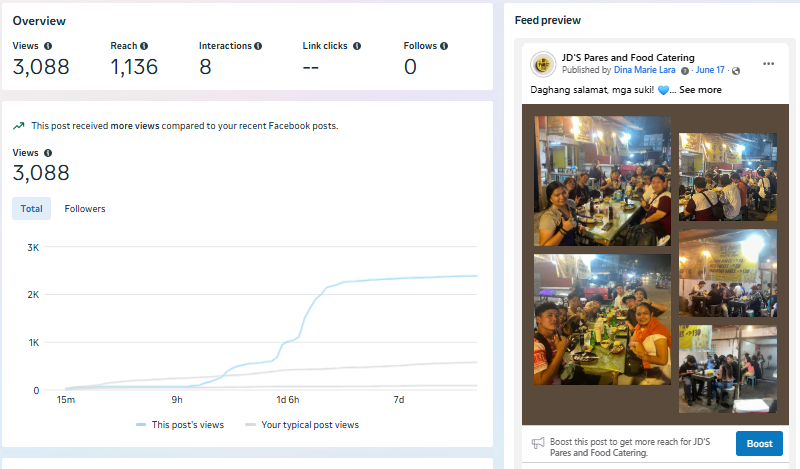Click the Reach info icon
Viewport: 800px width, 469px height.
click(x=144, y=46)
